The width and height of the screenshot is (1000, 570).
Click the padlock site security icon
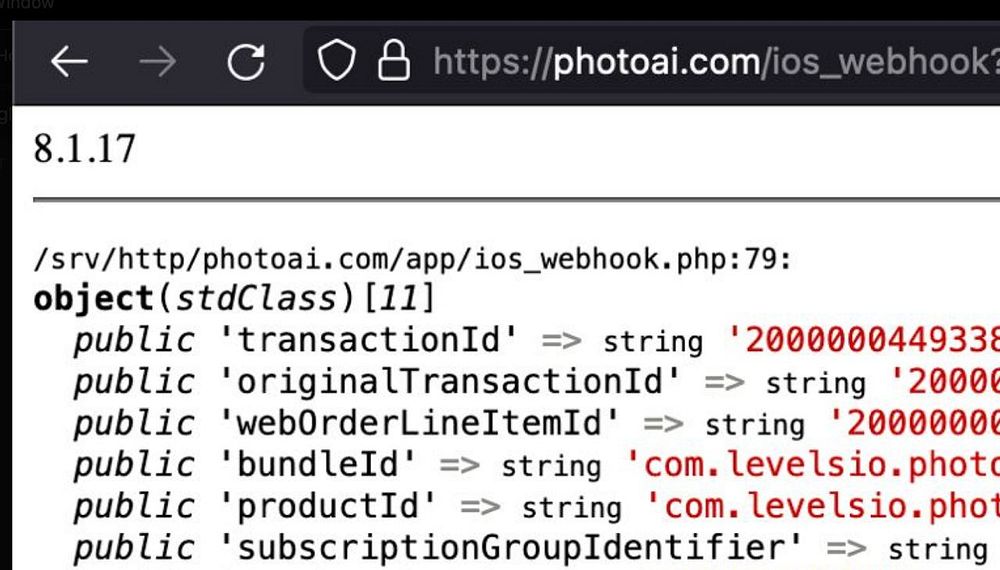click(393, 60)
